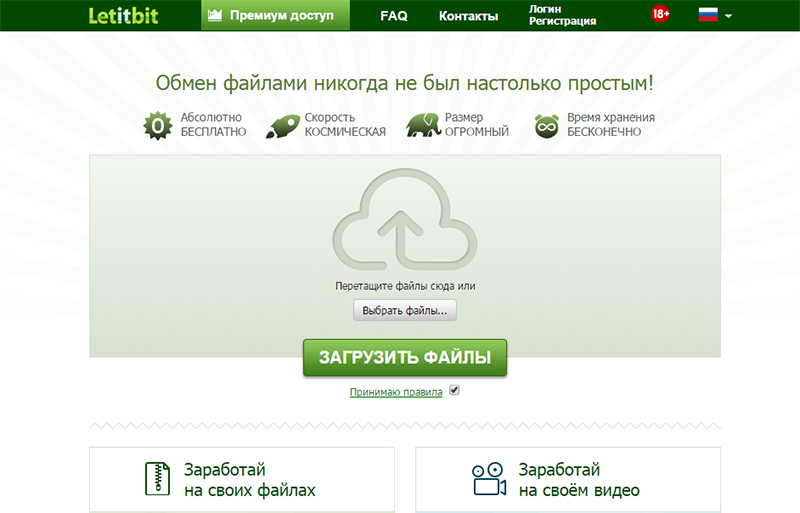Expand the language dropdown arrow

coord(729,16)
